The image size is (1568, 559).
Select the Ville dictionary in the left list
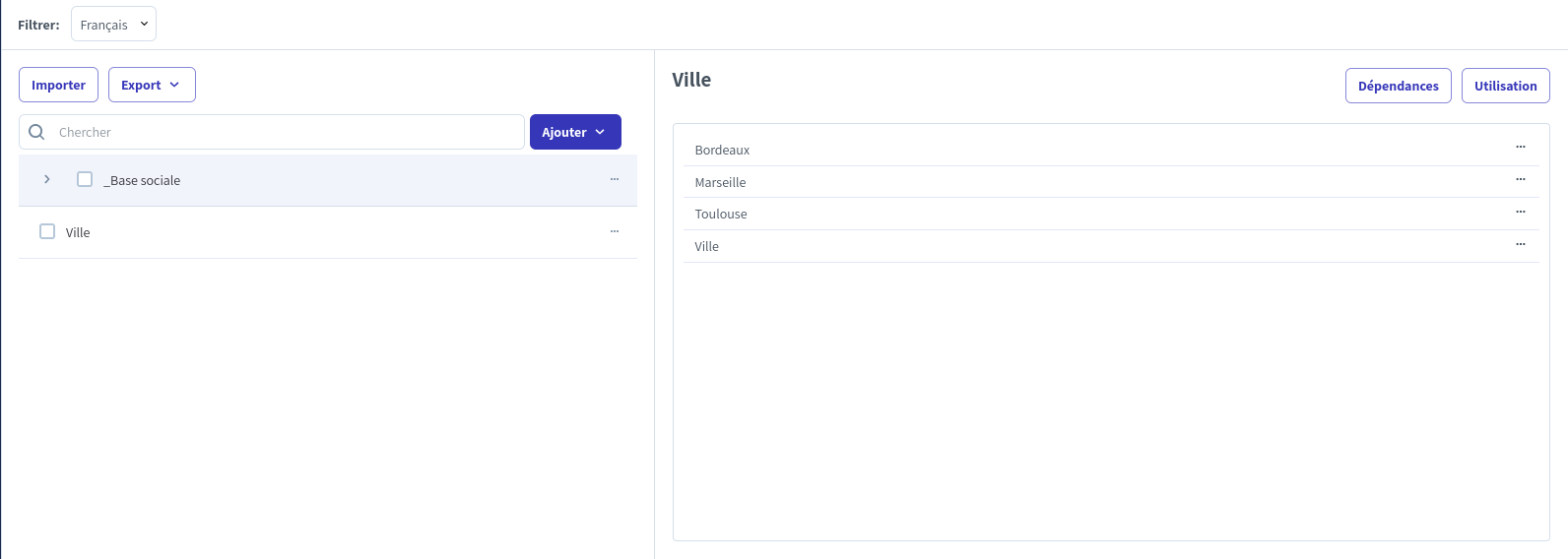pyautogui.click(x=78, y=233)
